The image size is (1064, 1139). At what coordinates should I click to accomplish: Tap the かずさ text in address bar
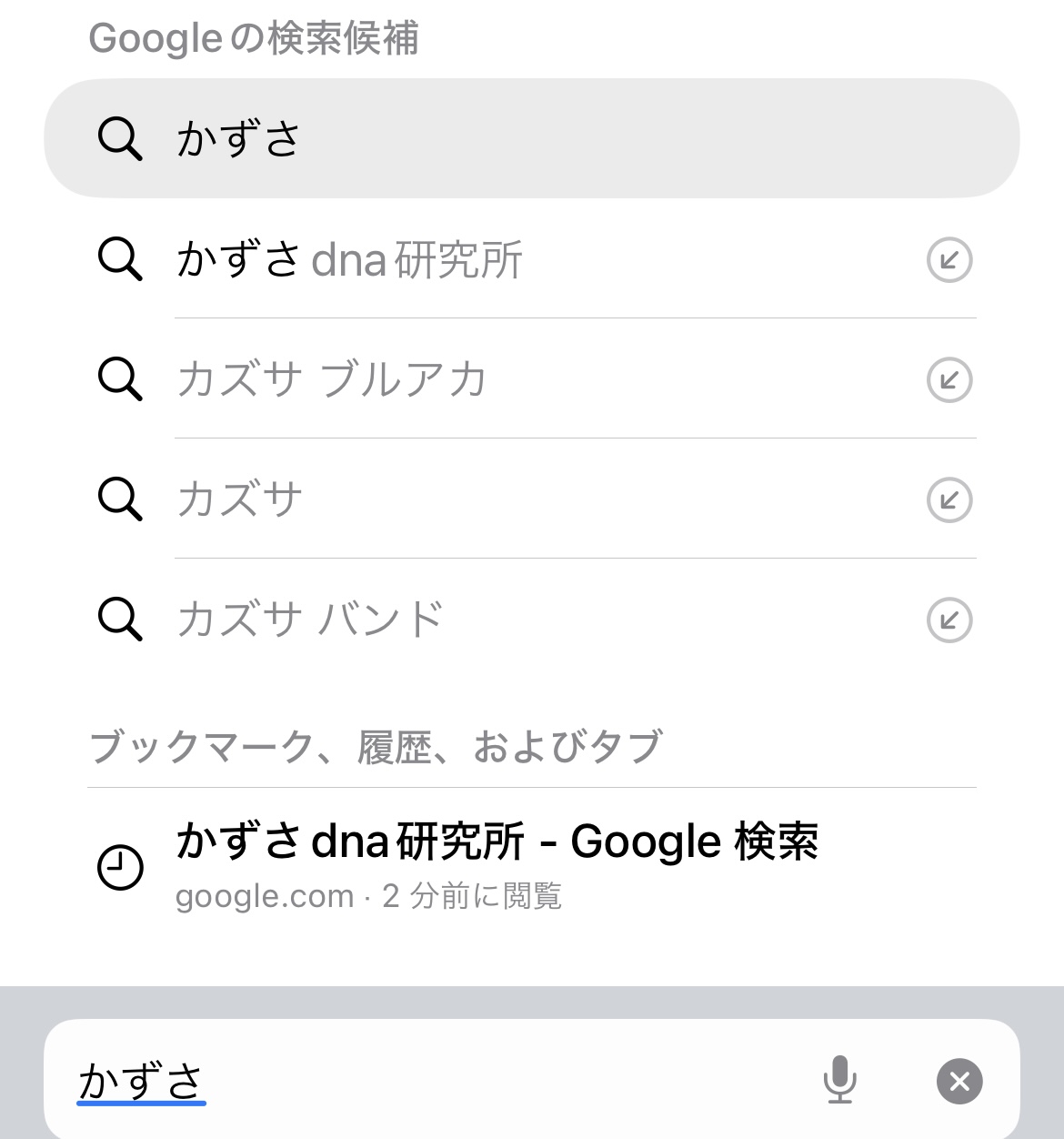142,1081
